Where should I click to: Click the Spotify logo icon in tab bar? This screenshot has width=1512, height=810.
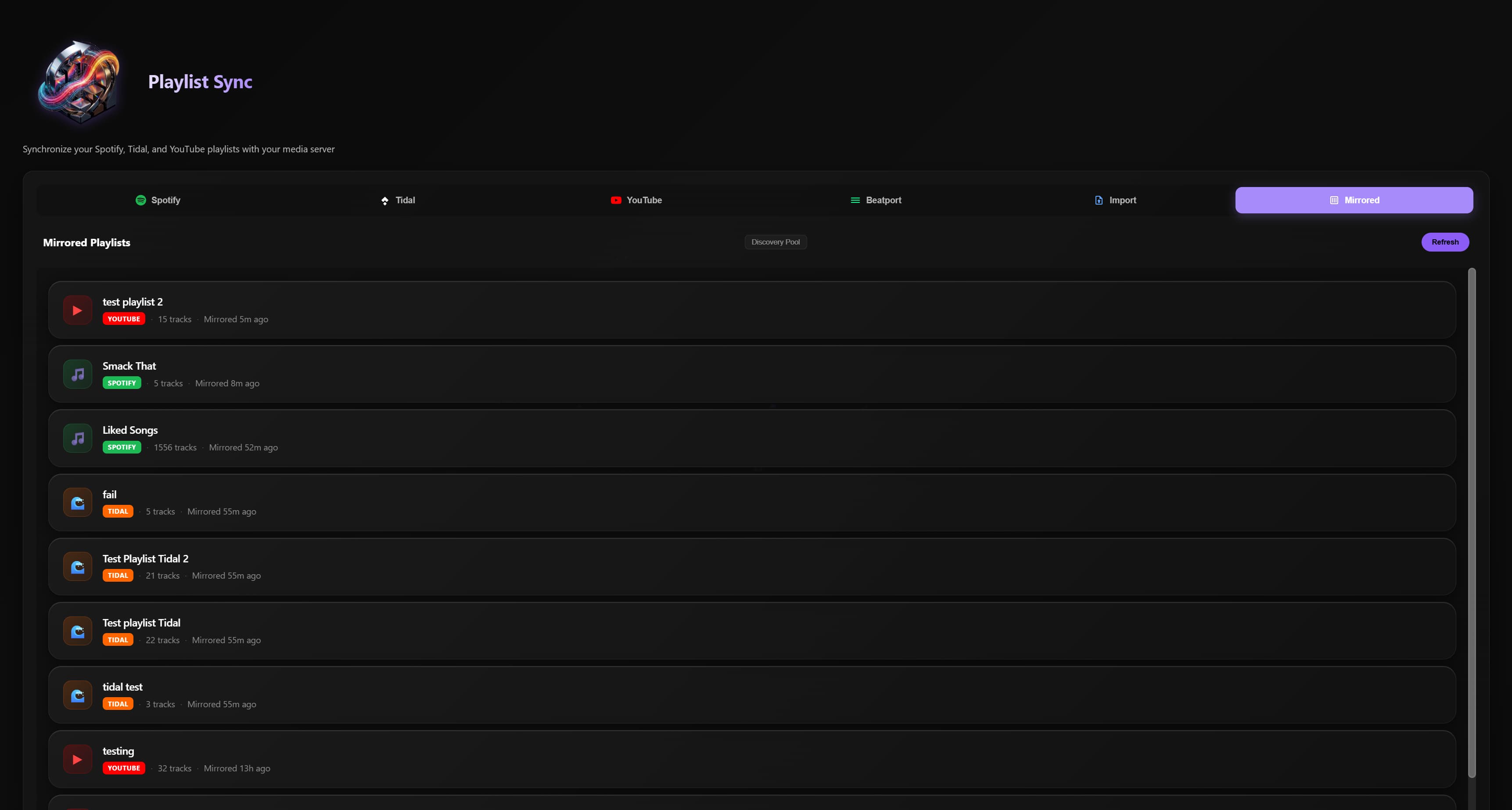pos(141,200)
